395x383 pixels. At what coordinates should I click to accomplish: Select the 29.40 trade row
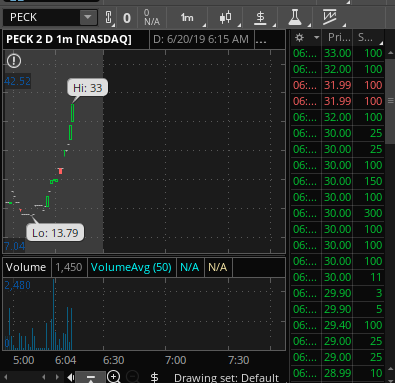pos(337,325)
